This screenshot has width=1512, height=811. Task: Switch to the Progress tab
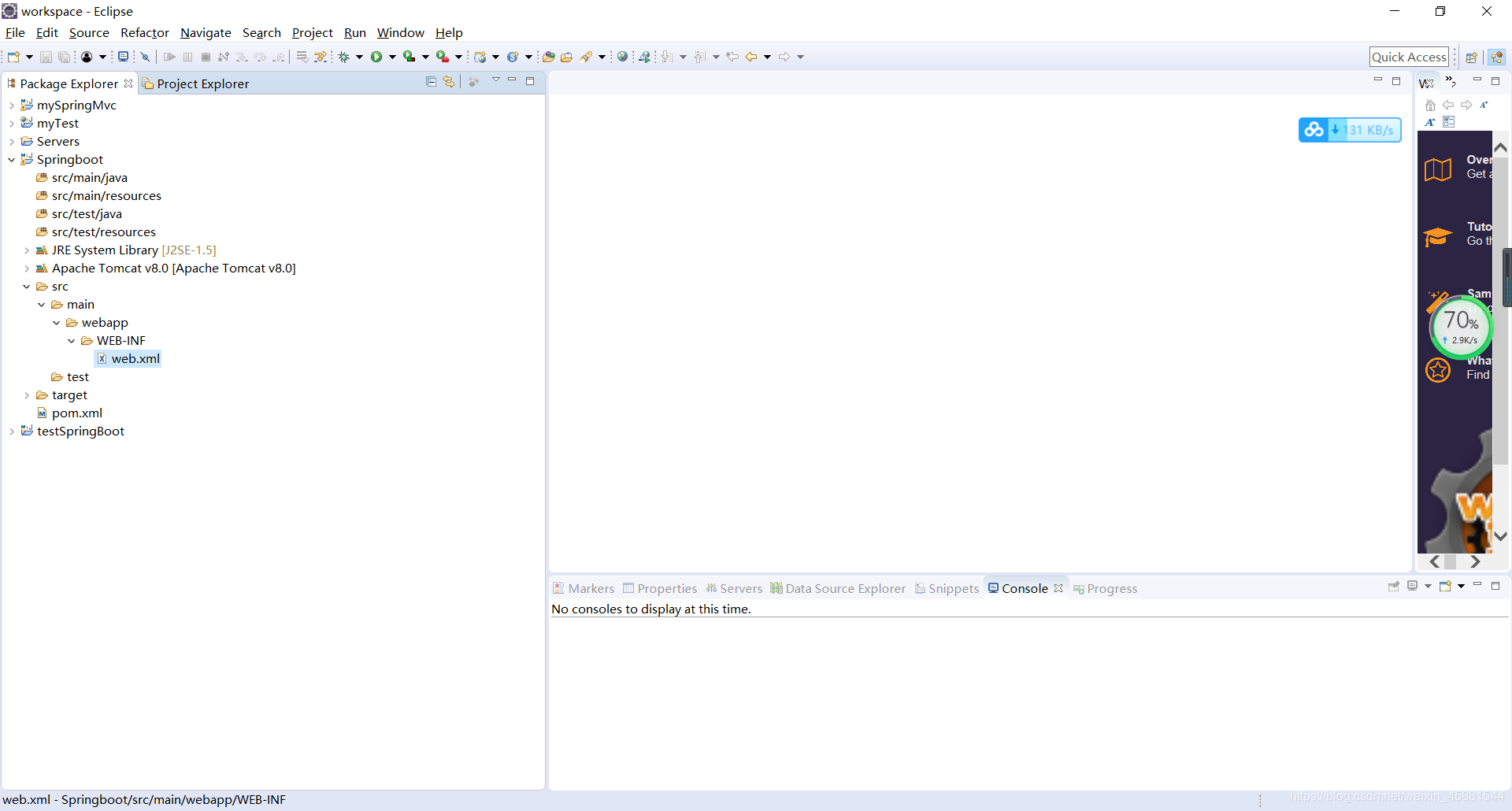(1105, 588)
